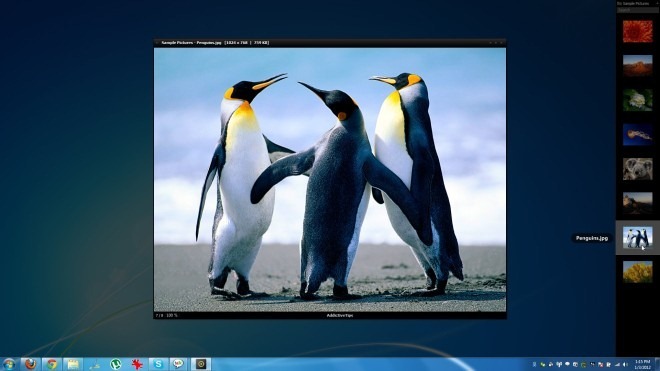Open the network signal tray icon
The image size is (660, 371).
click(617, 364)
